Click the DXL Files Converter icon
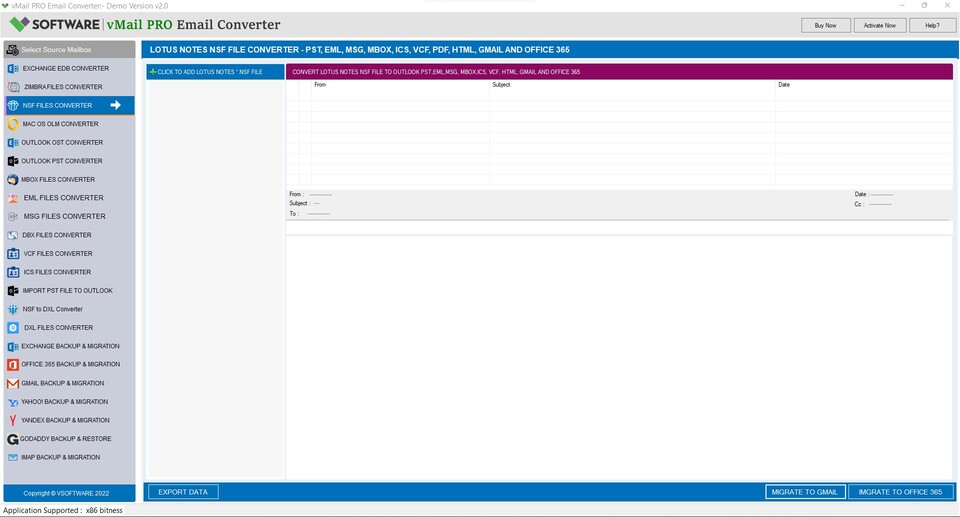 [x=13, y=328]
